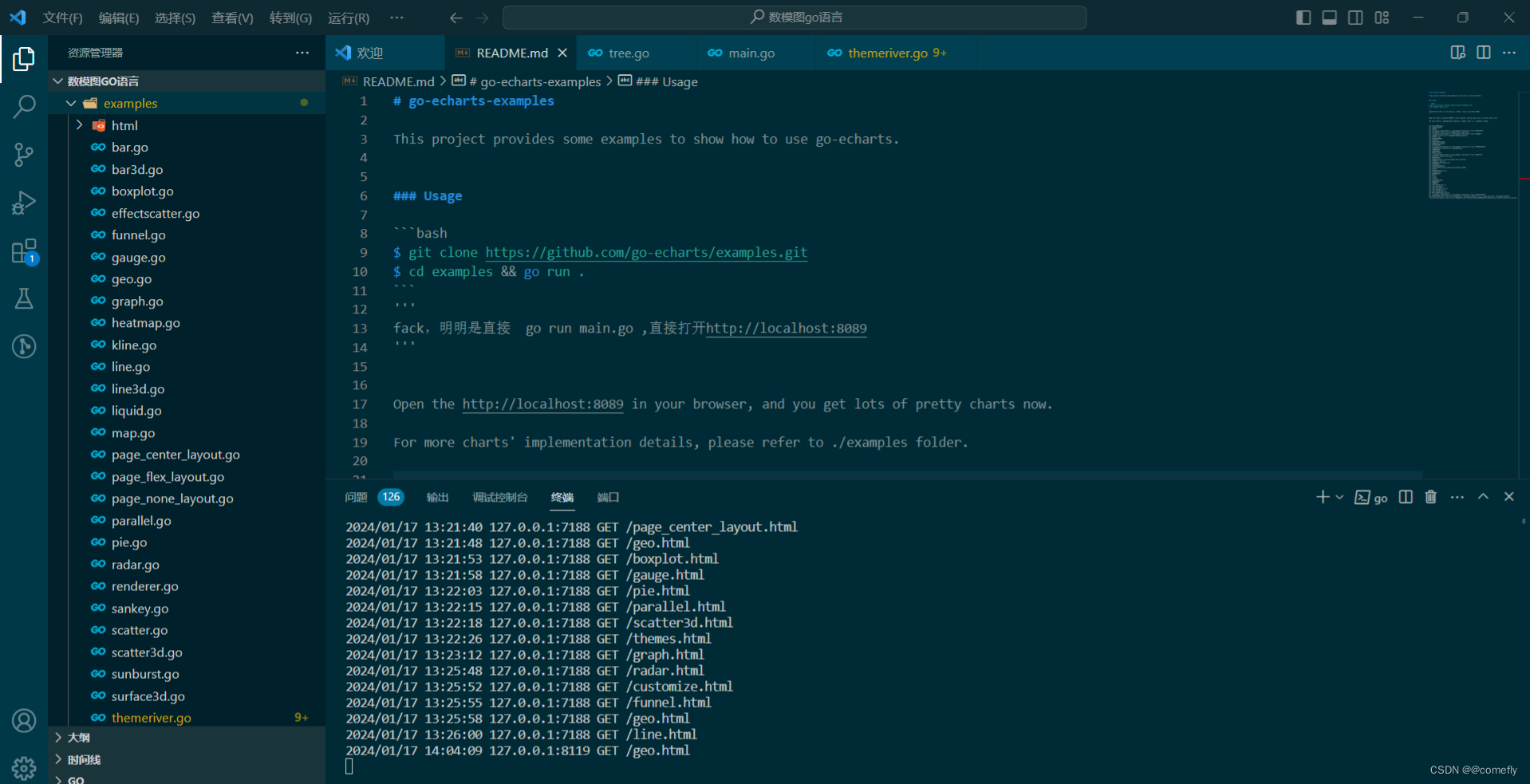Click the explorer panel more actions dots

302,53
